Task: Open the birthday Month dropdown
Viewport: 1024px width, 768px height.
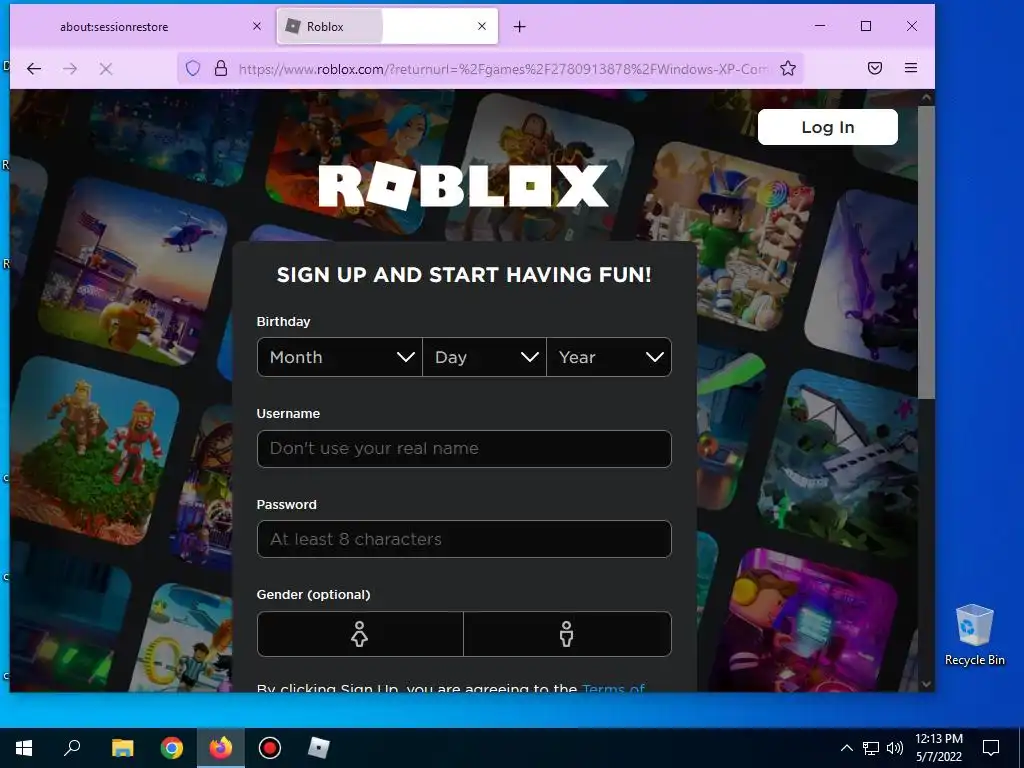Action: coord(340,357)
